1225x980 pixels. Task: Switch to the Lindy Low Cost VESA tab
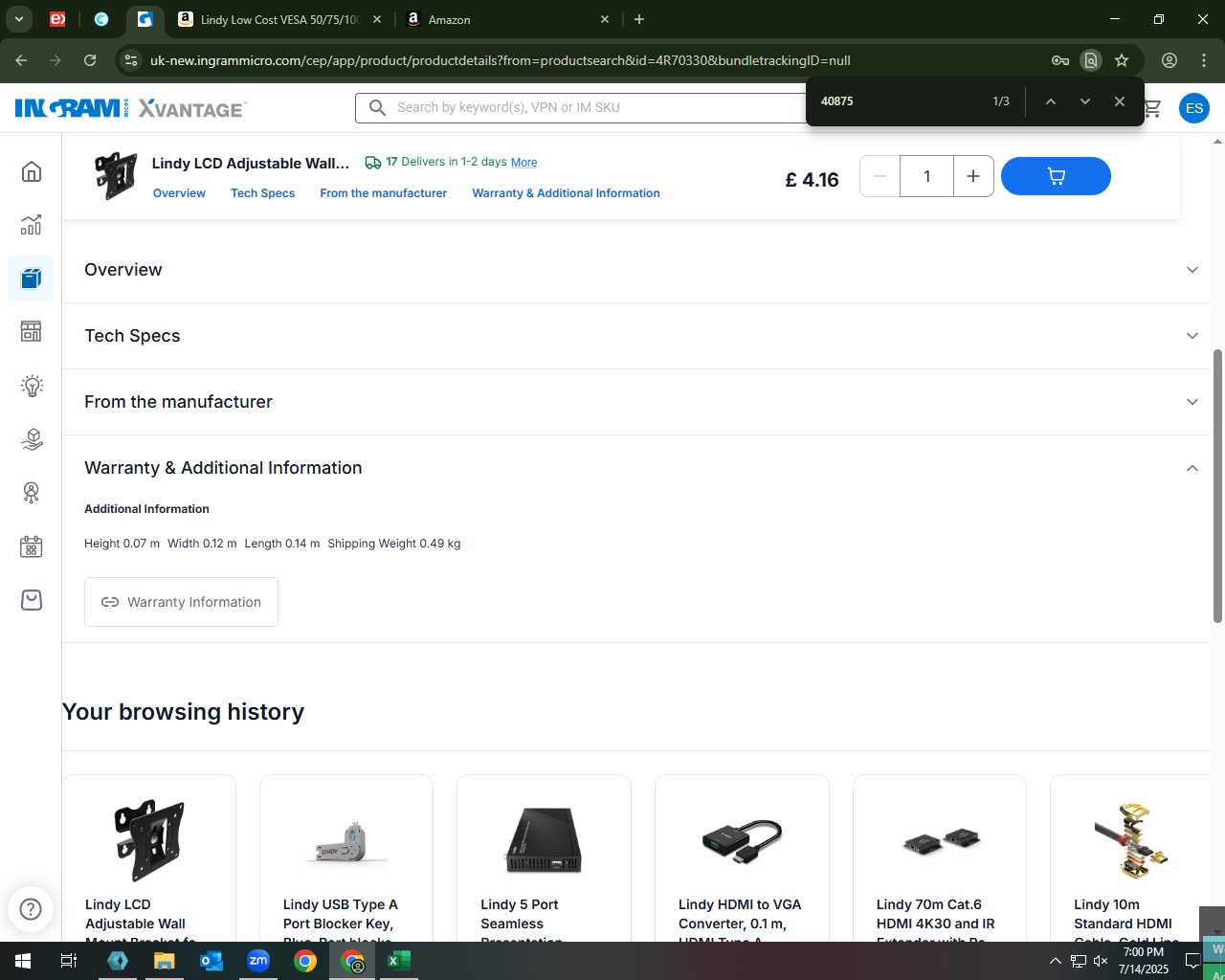[x=279, y=19]
